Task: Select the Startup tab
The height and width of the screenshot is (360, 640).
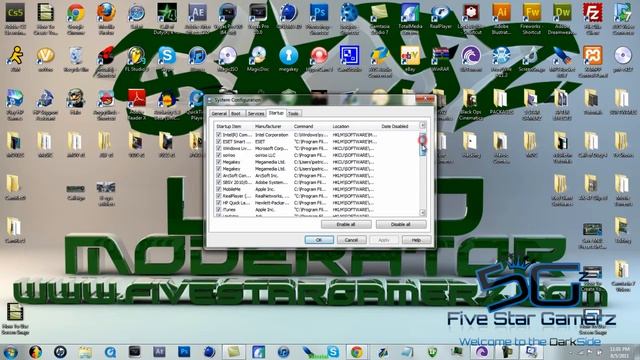Action: tap(276, 113)
